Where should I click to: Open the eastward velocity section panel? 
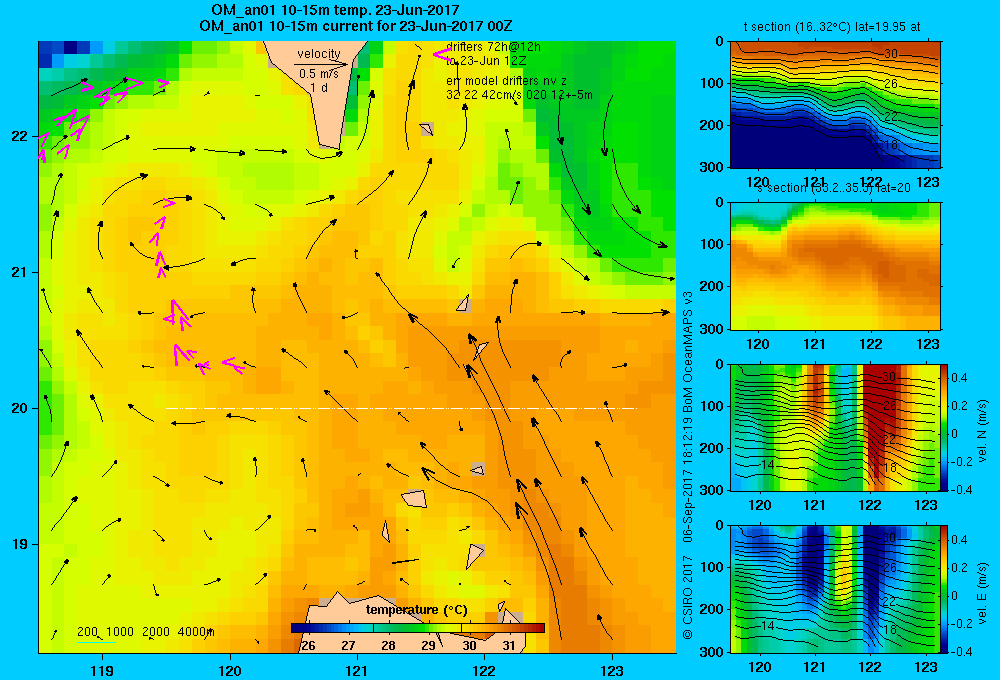(835, 589)
